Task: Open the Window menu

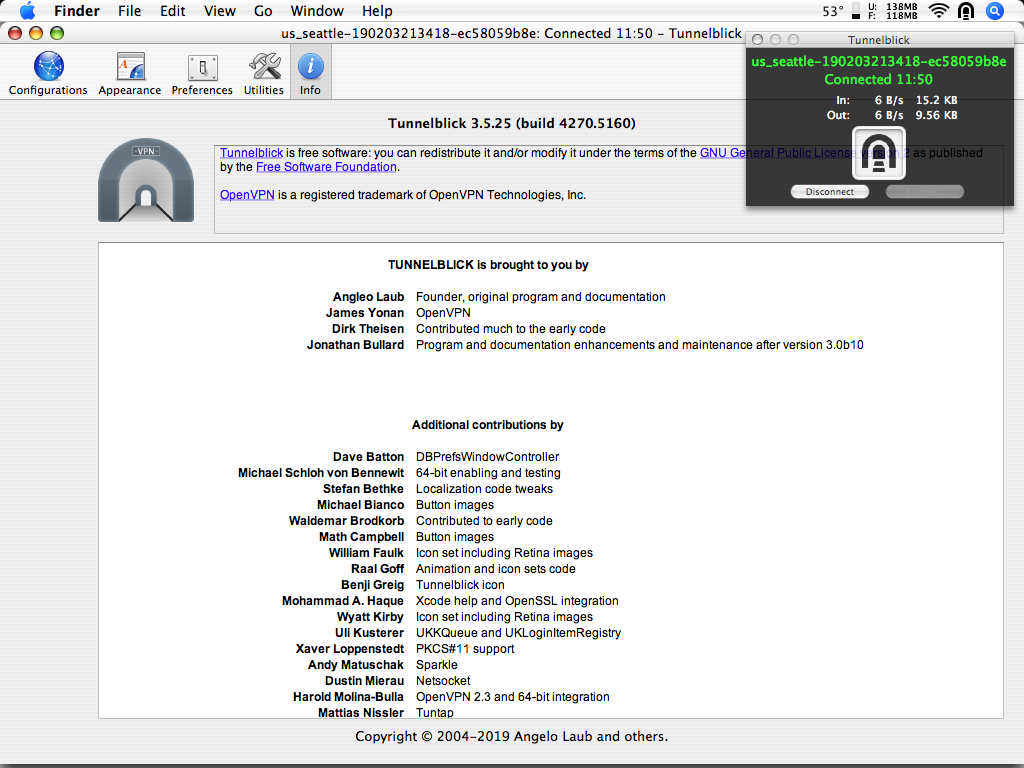Action: (x=317, y=11)
